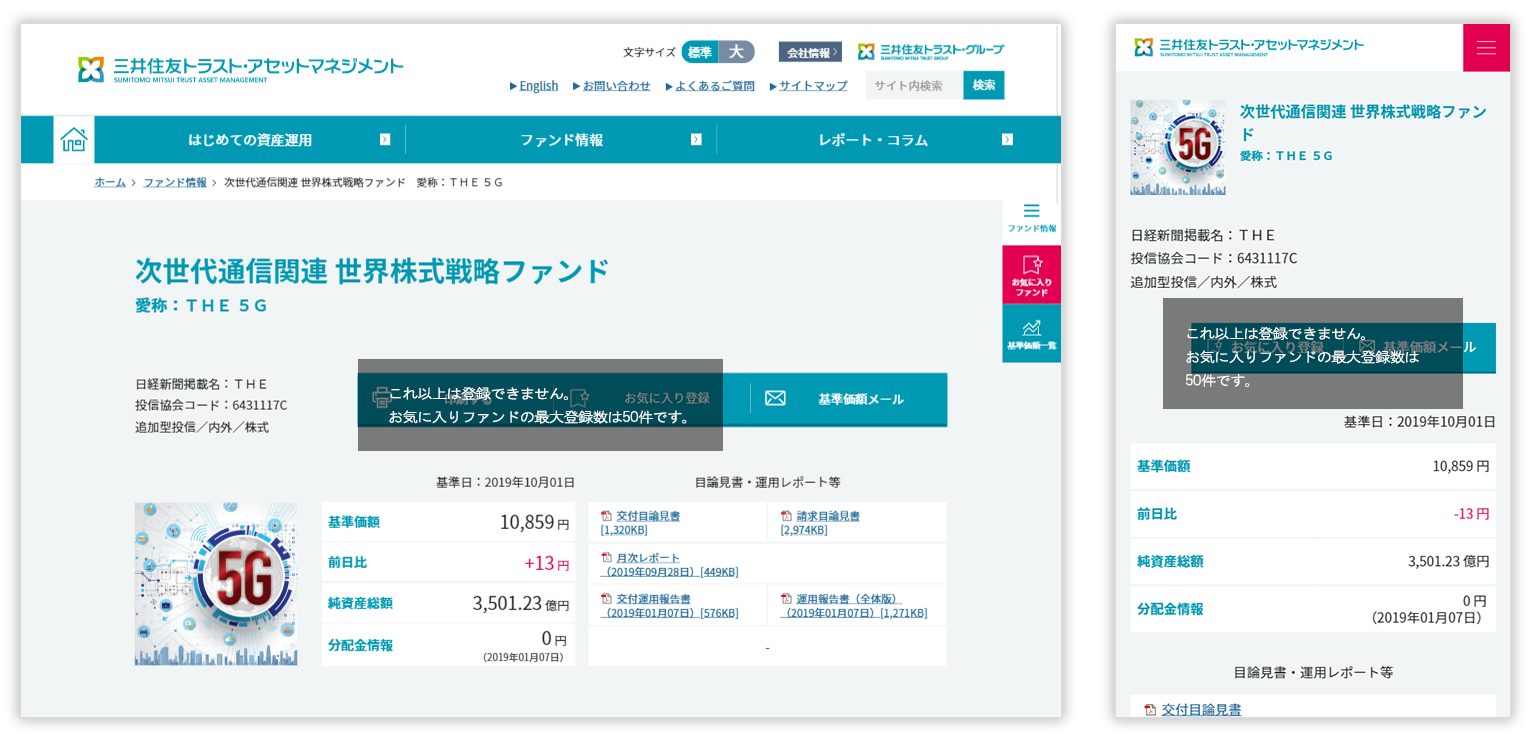Viewport: 1532px width, 746px height.
Task: Click the desktop 最大登録数は50件 notification message
Action: [x=540, y=405]
